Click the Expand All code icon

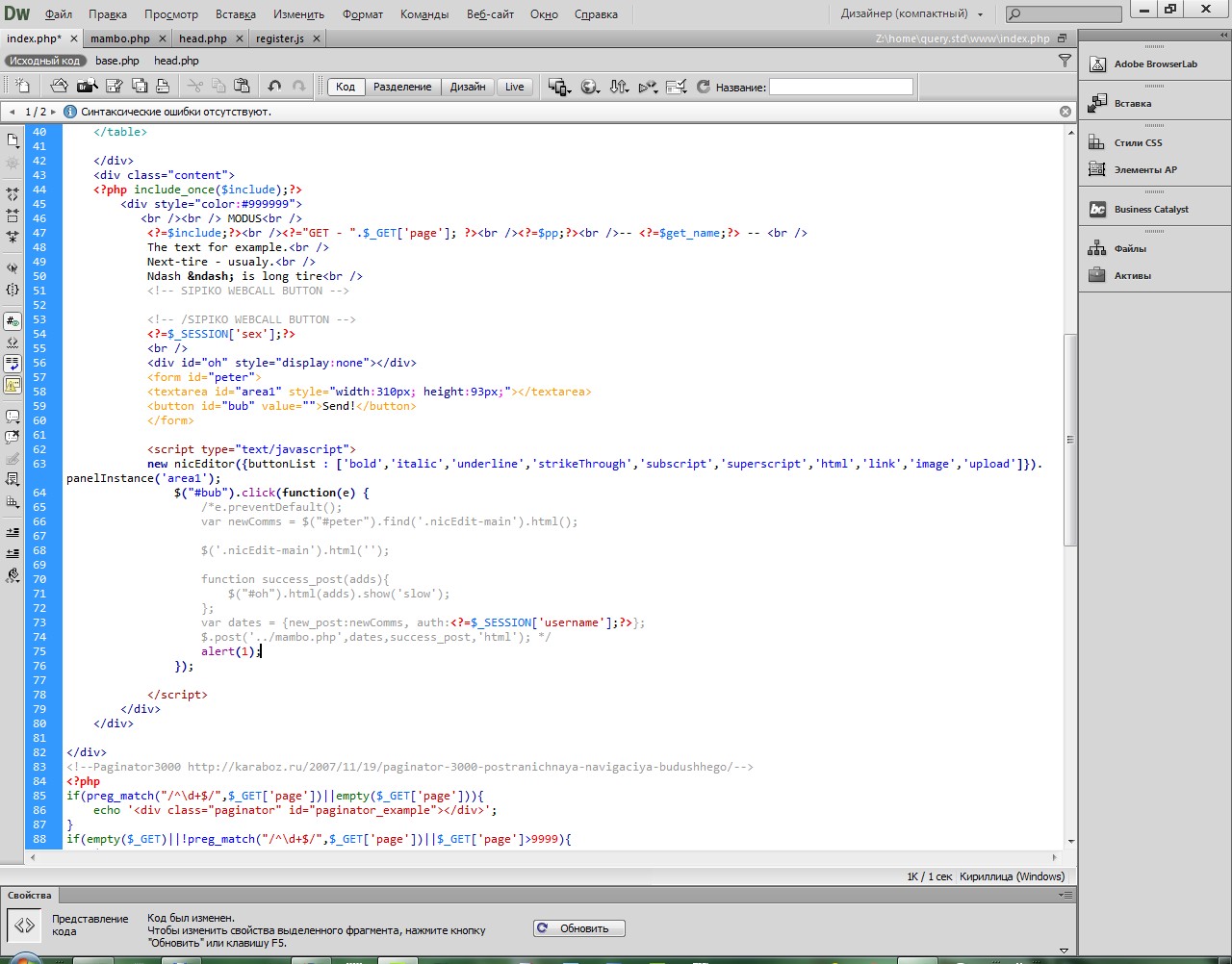pos(13,236)
